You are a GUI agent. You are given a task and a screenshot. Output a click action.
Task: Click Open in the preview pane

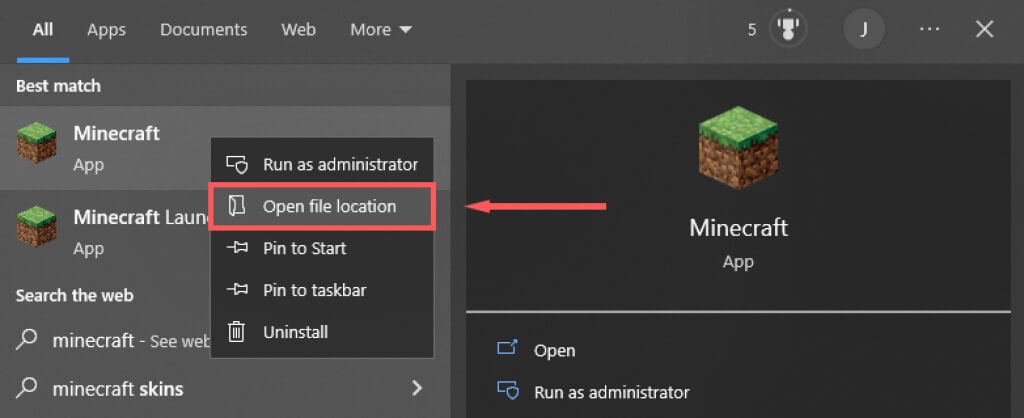pyautogui.click(x=554, y=351)
